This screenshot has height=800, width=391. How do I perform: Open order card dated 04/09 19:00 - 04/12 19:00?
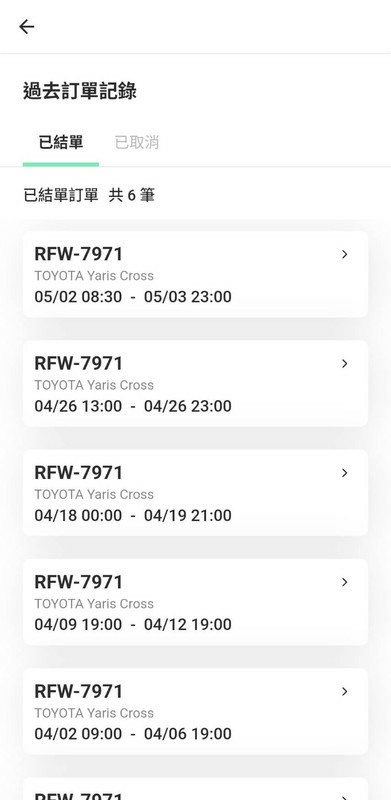pyautogui.click(x=196, y=602)
